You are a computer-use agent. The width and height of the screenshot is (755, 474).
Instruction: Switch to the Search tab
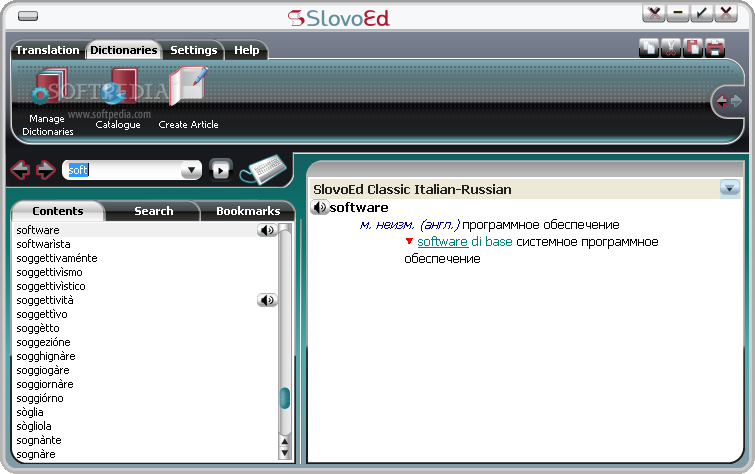point(154,211)
